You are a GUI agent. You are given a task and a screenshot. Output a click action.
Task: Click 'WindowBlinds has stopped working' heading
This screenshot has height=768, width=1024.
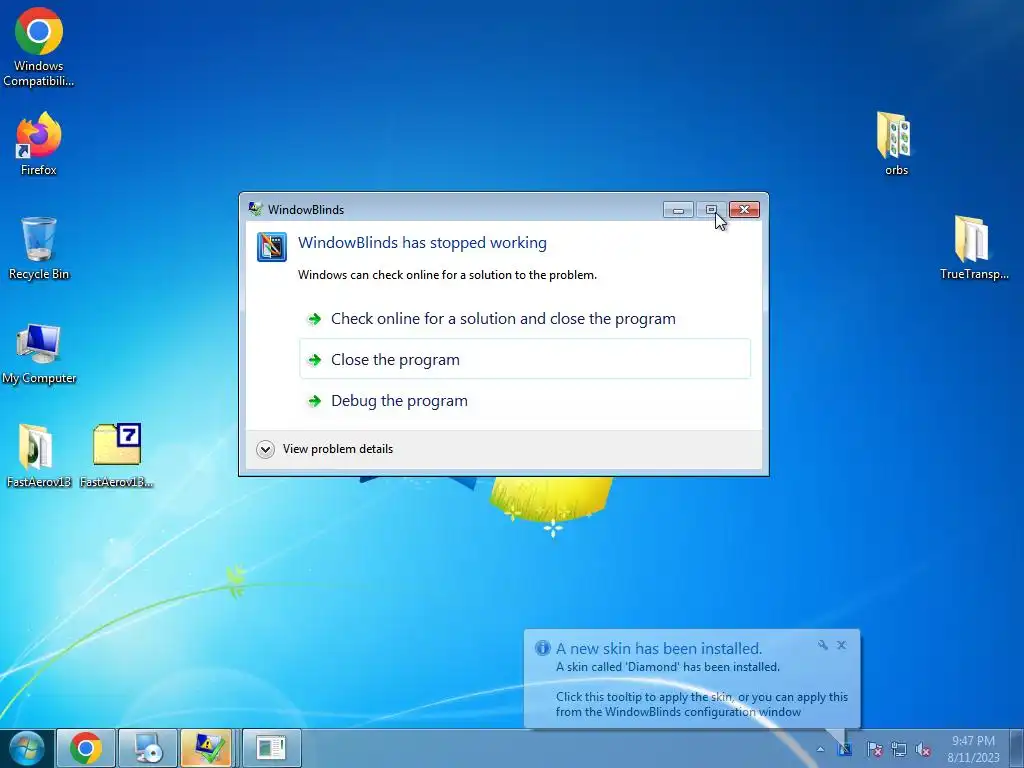[423, 243]
